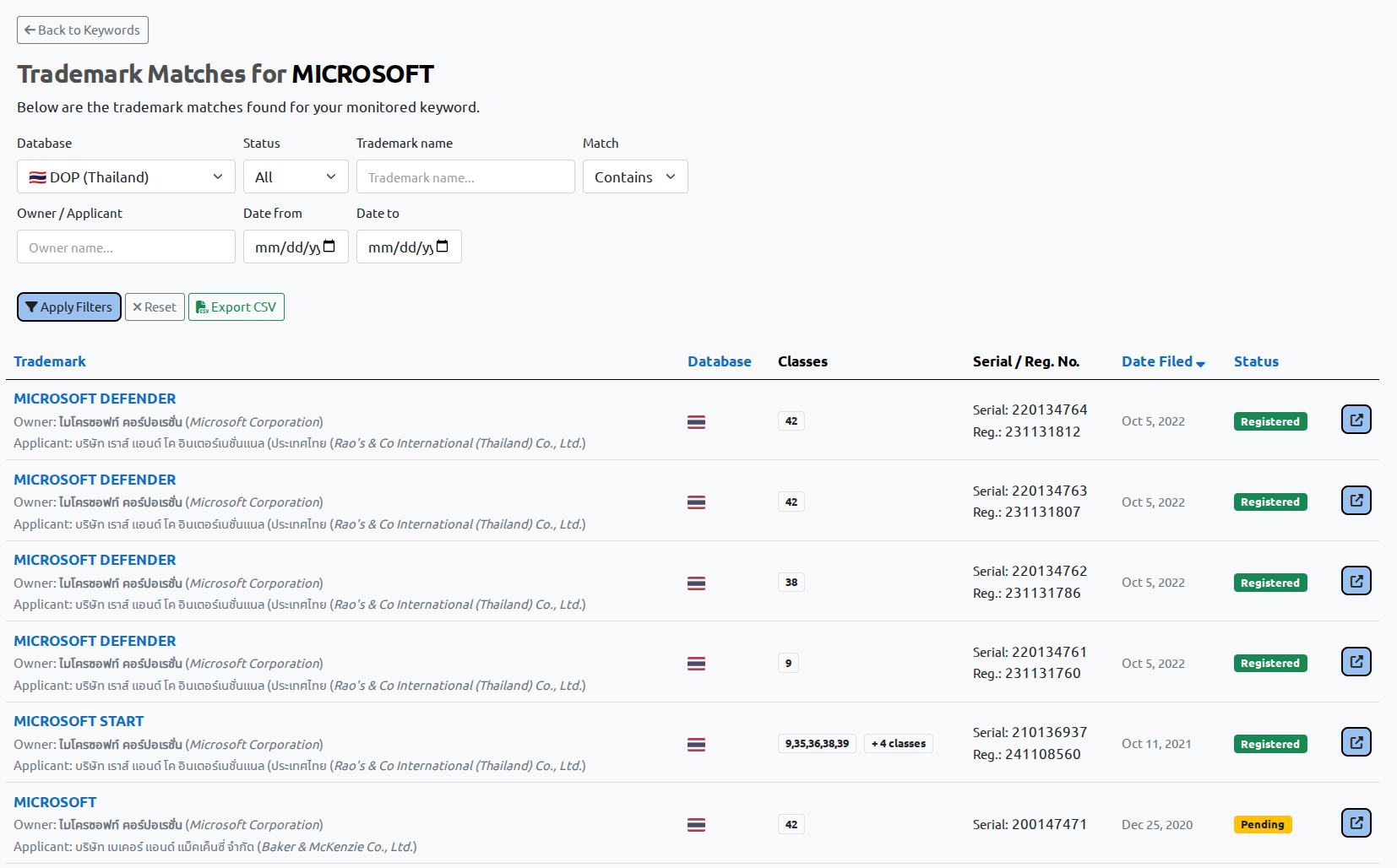1397x868 pixels.
Task: Export results as CSV
Action: (x=236, y=307)
